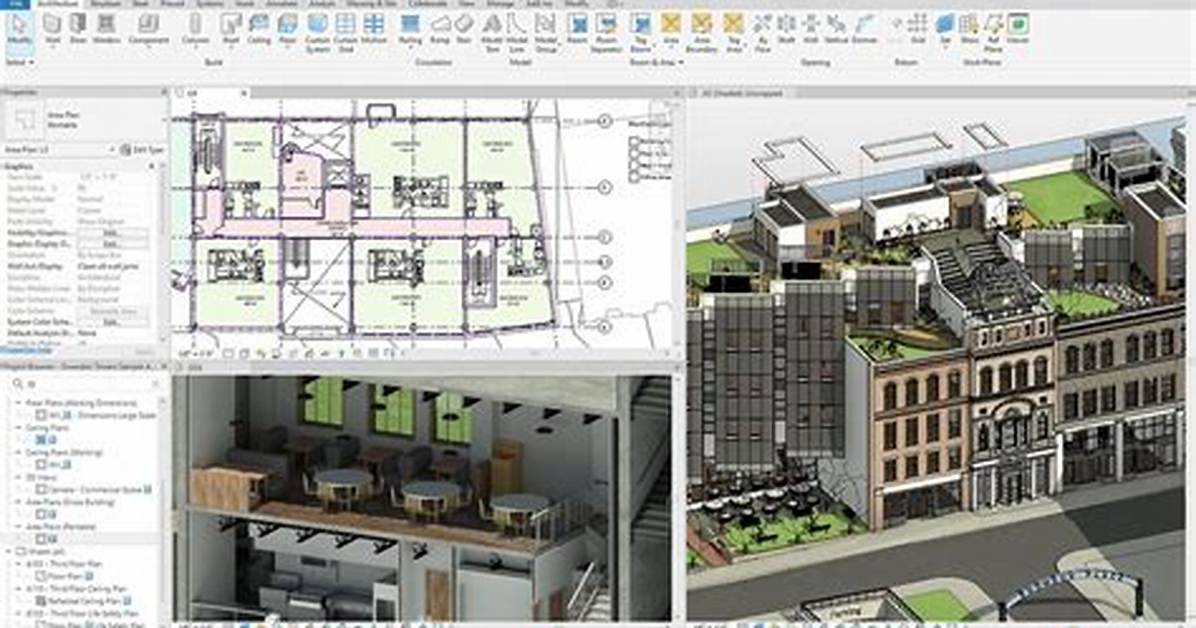
Task: Select the Room tool
Action: 577,29
